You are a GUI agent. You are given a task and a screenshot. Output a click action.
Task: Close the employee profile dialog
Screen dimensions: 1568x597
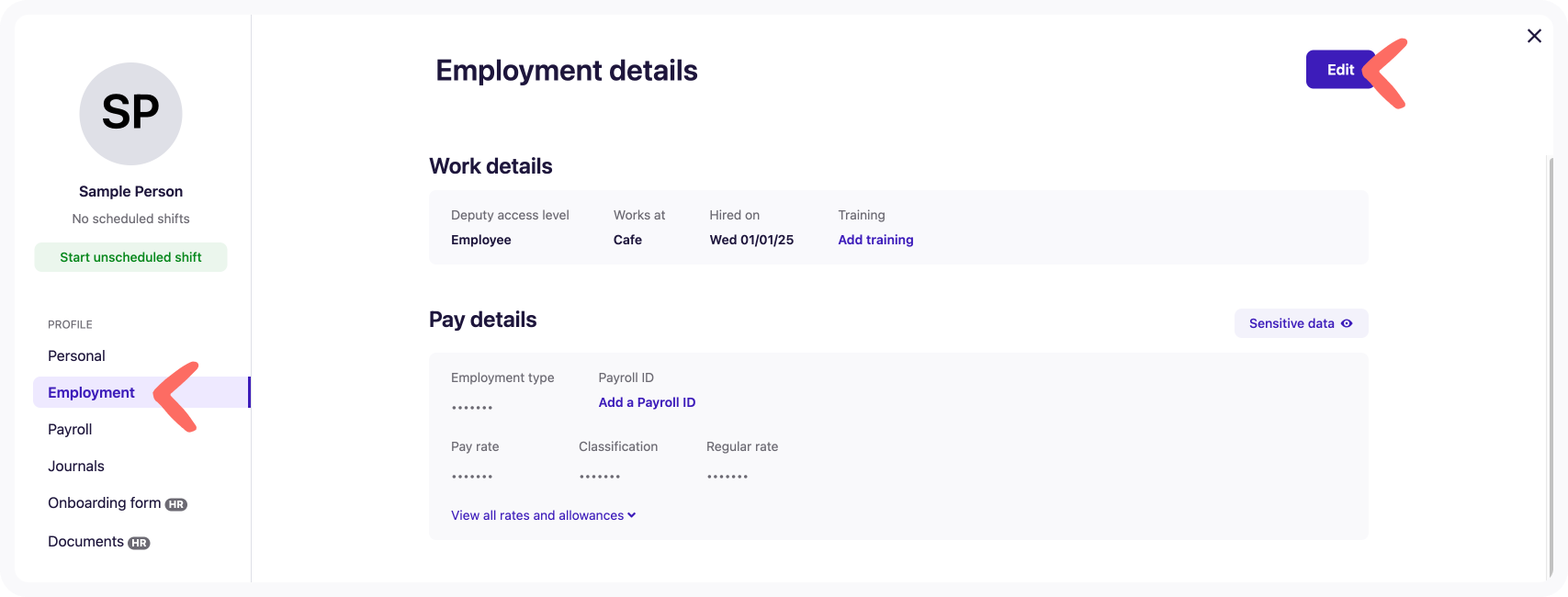tap(1534, 36)
